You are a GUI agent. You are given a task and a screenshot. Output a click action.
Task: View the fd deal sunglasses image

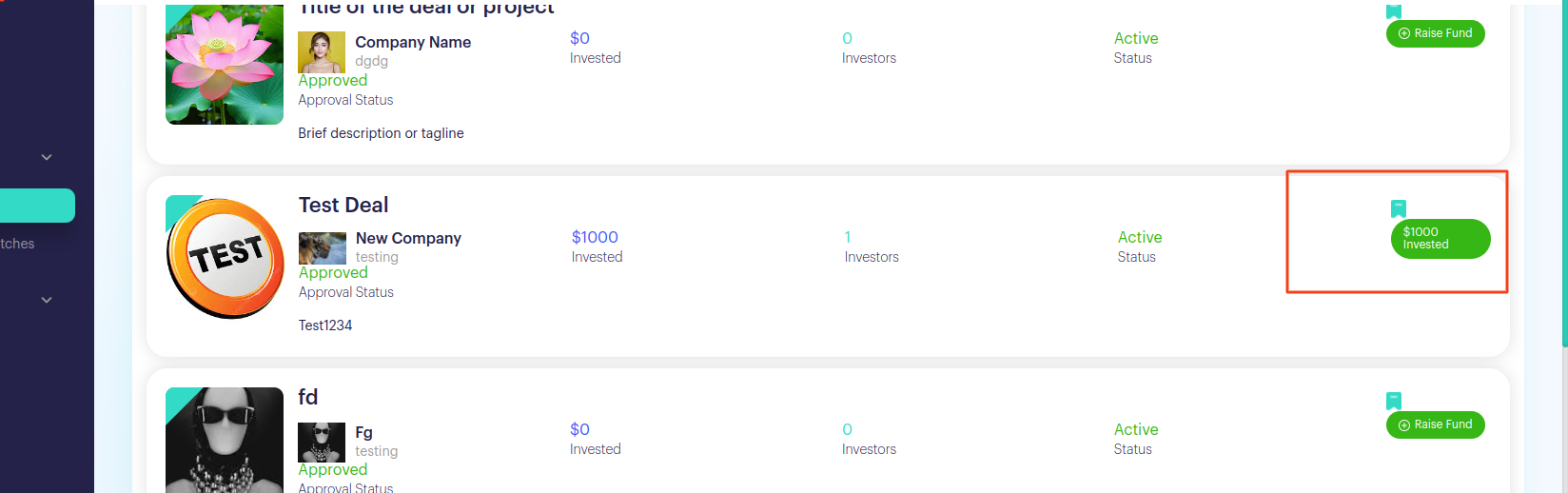coord(225,440)
